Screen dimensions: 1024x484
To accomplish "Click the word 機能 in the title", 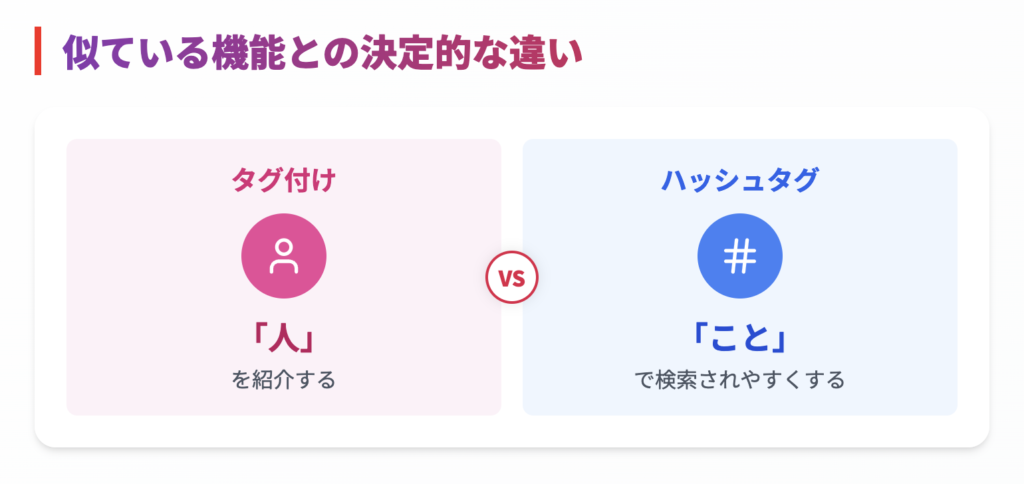I will [x=249, y=52].
